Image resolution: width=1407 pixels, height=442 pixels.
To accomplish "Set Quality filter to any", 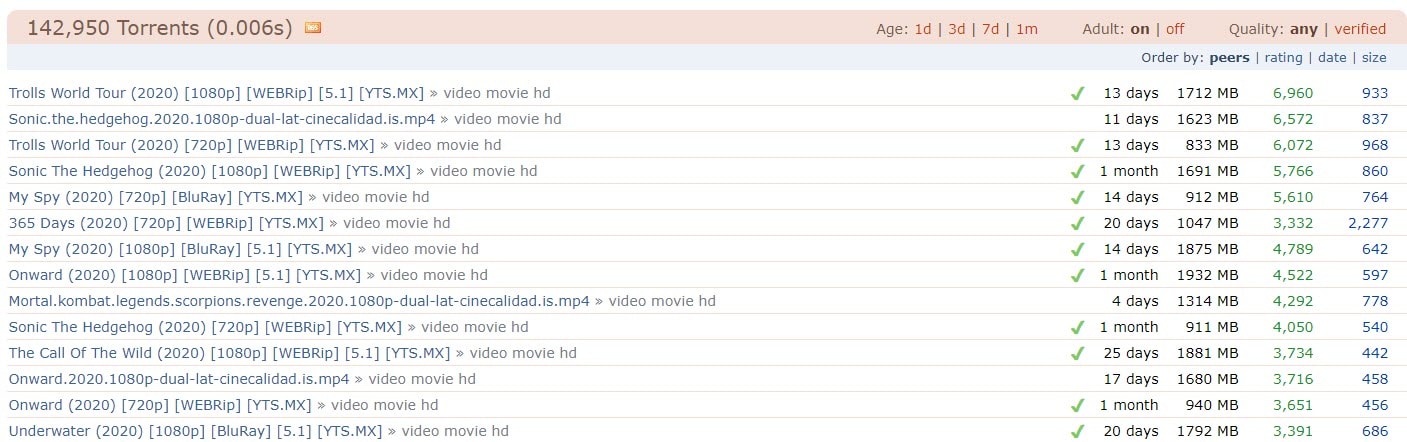I will coord(1304,29).
